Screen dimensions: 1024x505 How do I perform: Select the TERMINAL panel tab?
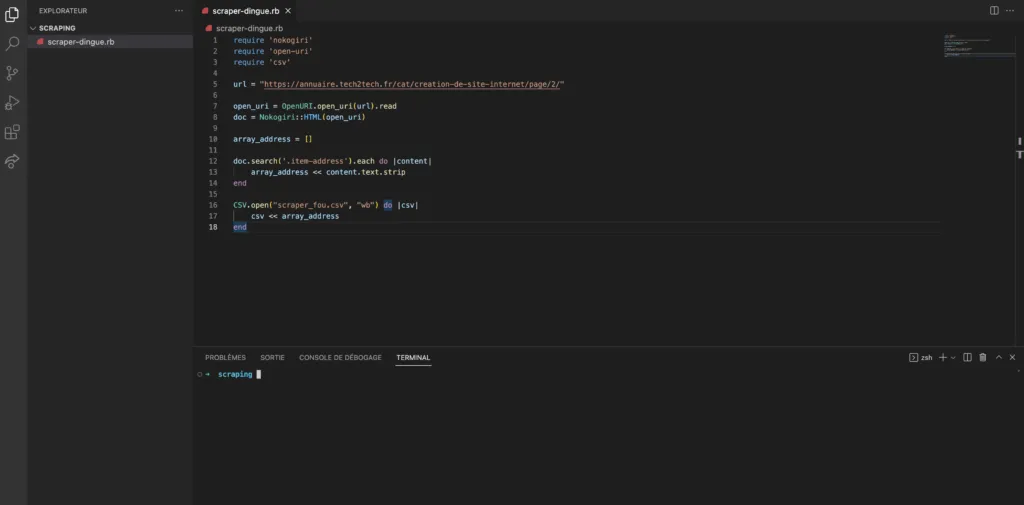[x=413, y=357]
